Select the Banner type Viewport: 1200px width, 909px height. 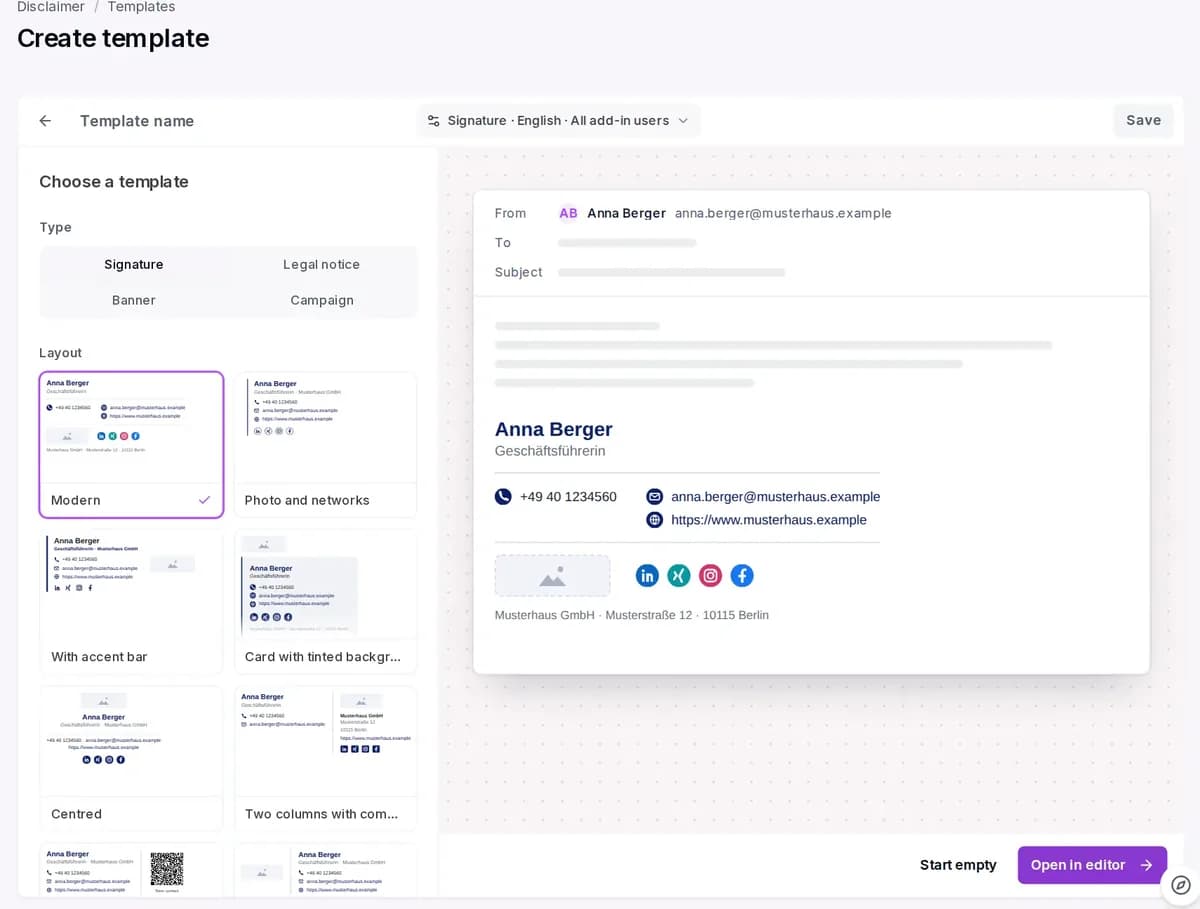[134, 300]
